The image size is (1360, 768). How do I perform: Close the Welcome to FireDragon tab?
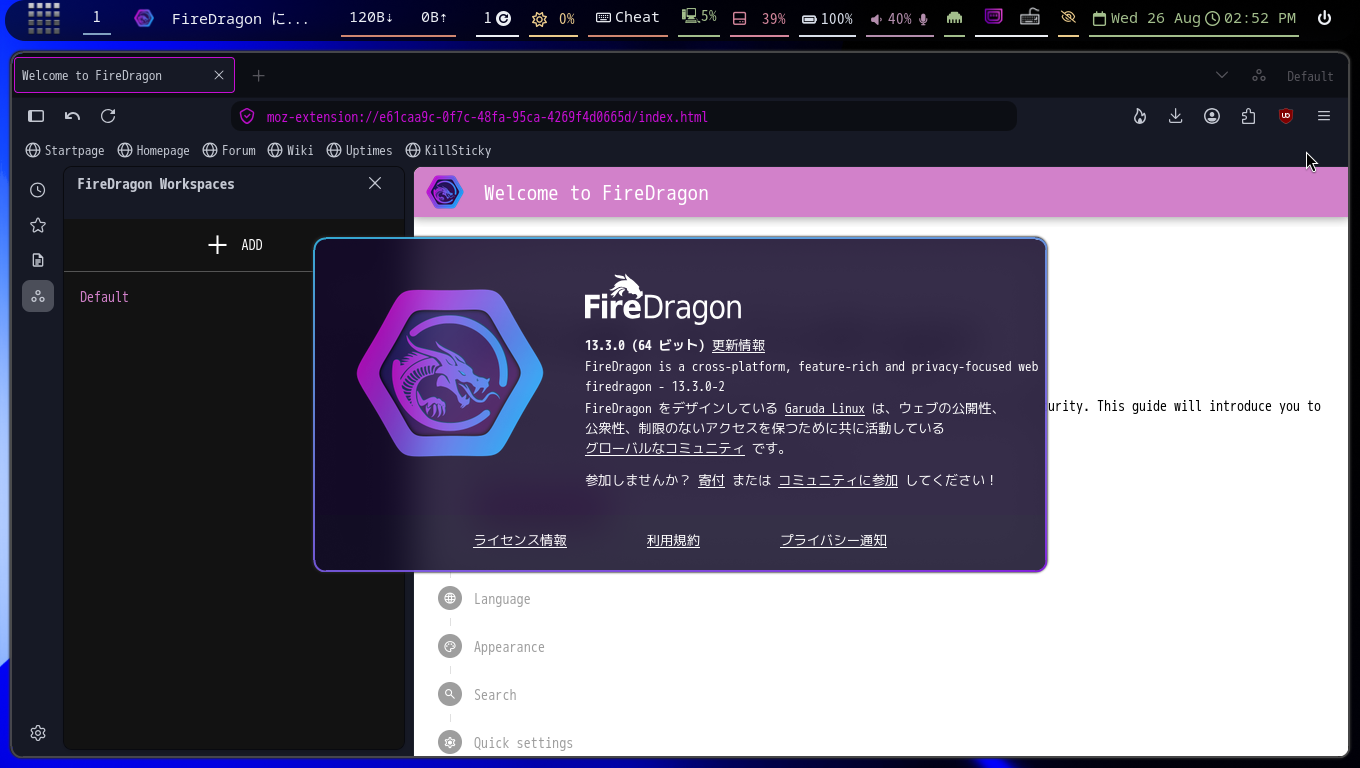219,75
